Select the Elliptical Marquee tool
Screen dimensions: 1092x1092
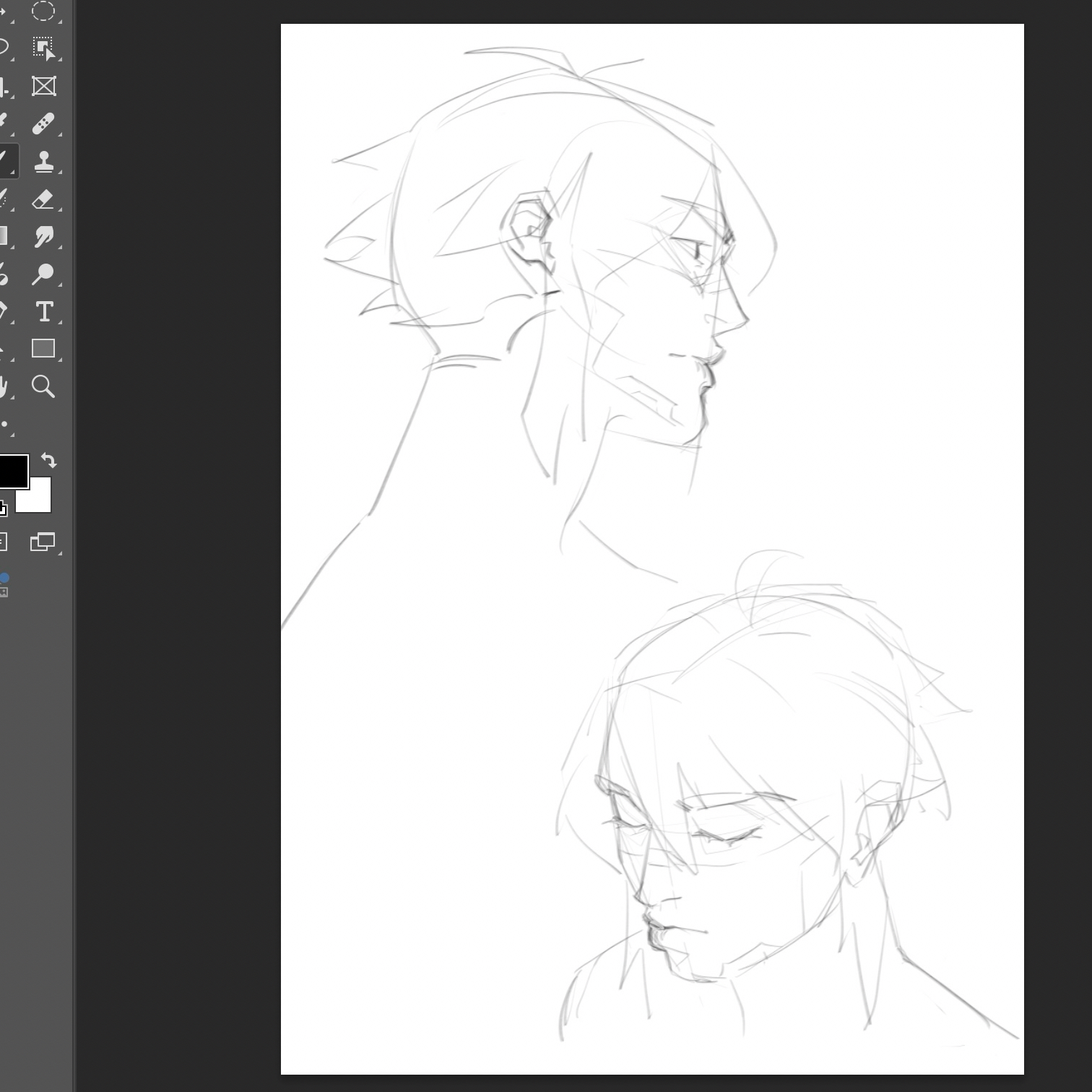pos(43,11)
